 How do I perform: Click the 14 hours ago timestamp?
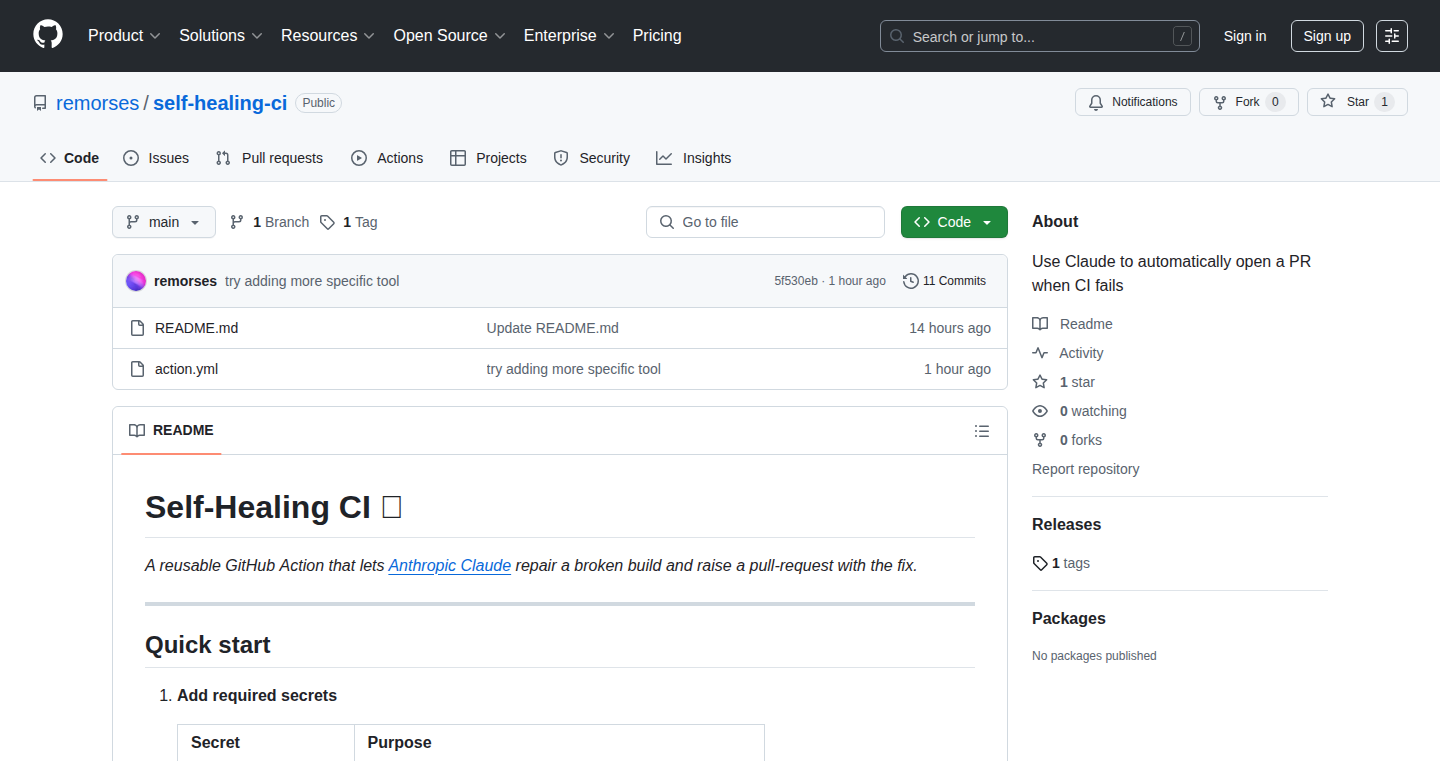(x=950, y=328)
